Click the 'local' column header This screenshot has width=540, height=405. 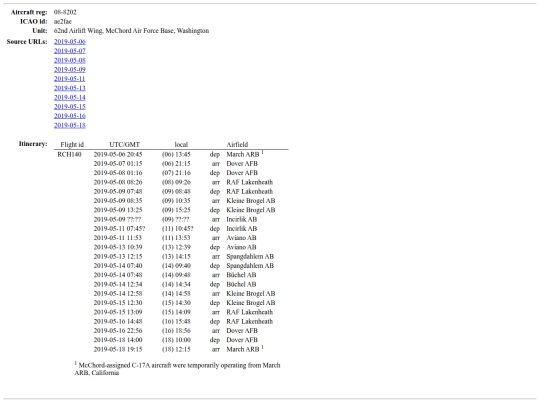181,145
